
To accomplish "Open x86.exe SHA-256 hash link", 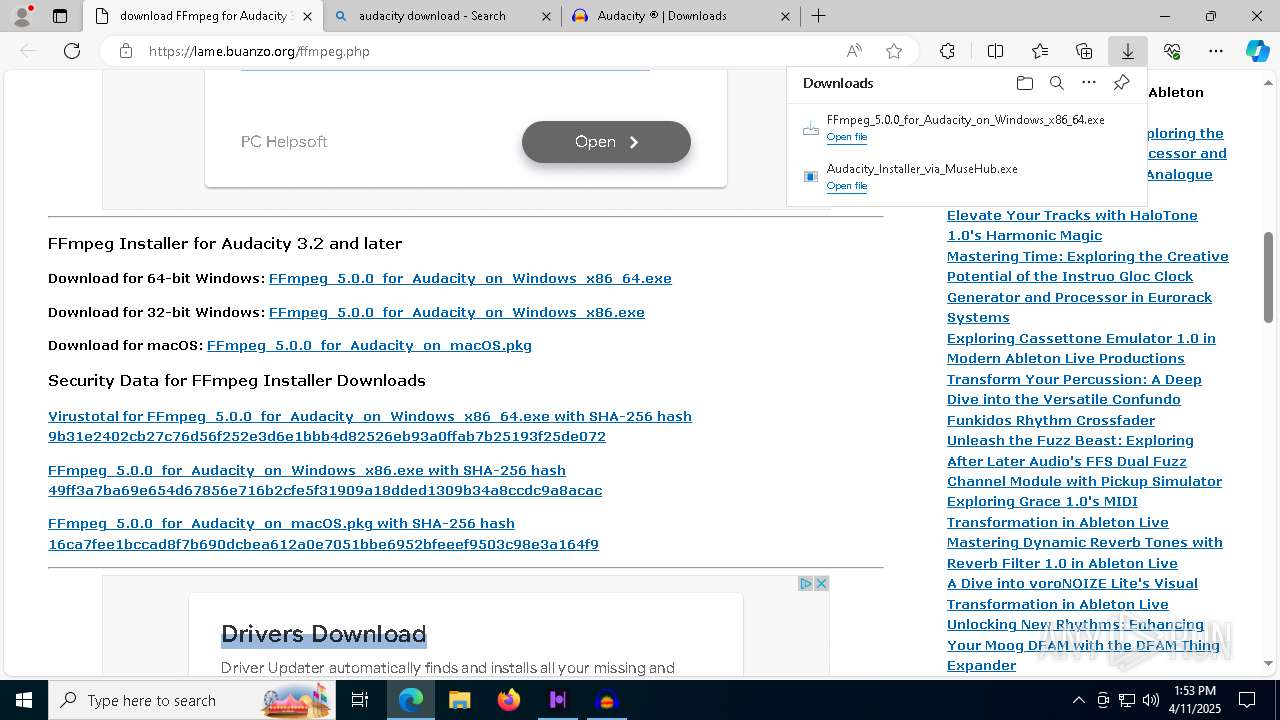I will (x=325, y=480).
